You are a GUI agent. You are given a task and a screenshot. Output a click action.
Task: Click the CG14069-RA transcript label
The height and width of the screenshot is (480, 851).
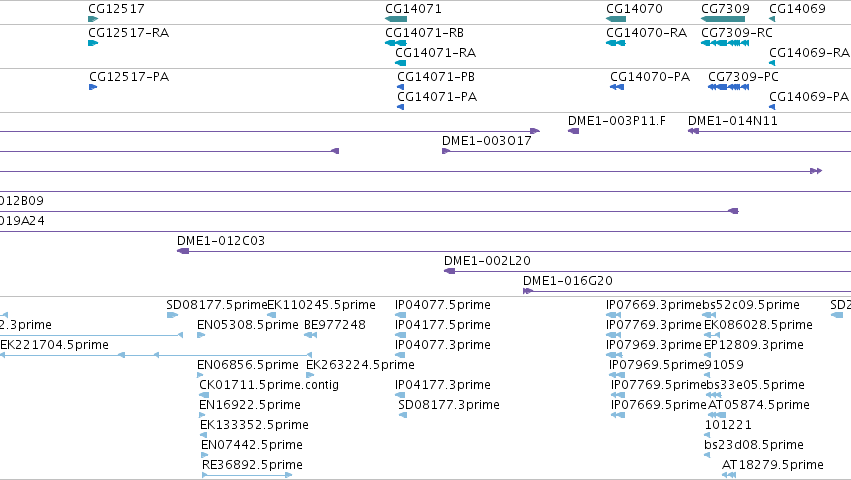click(809, 53)
